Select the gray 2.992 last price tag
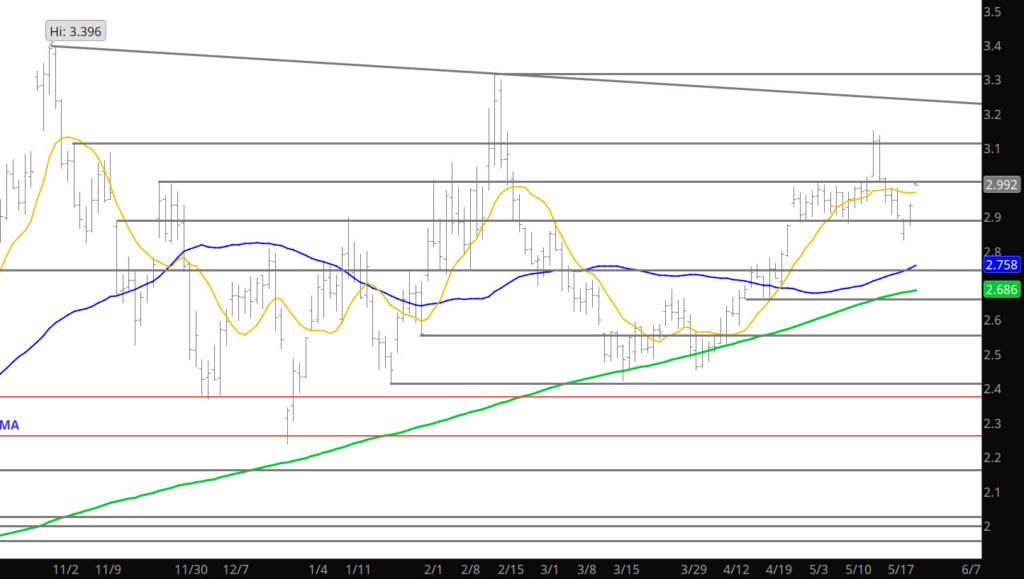Screen dimensions: 1024x579 coord(1001,185)
